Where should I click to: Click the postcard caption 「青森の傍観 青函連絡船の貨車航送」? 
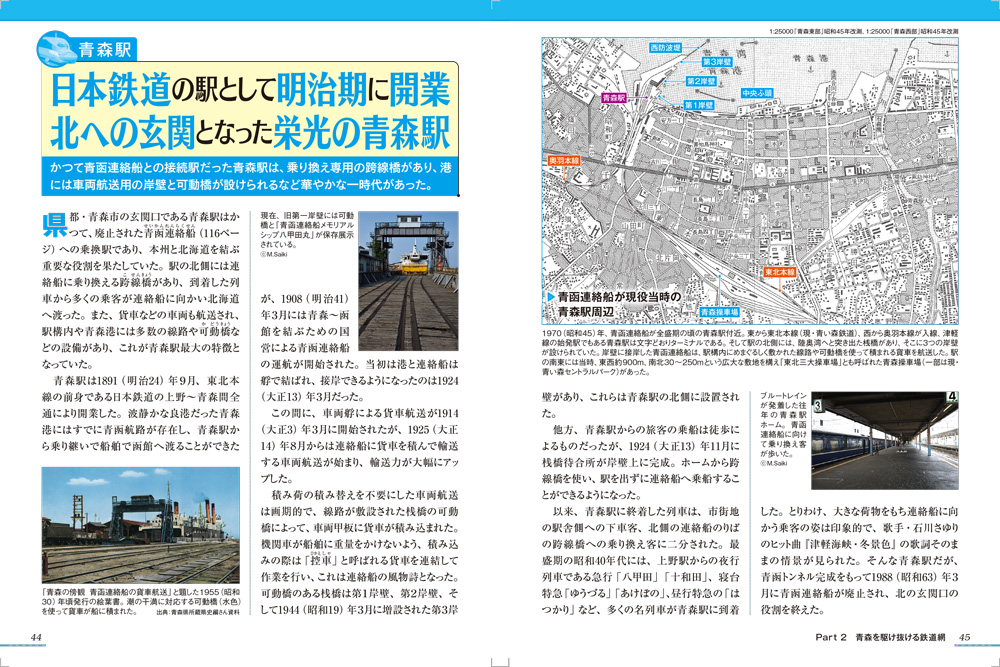tap(141, 601)
